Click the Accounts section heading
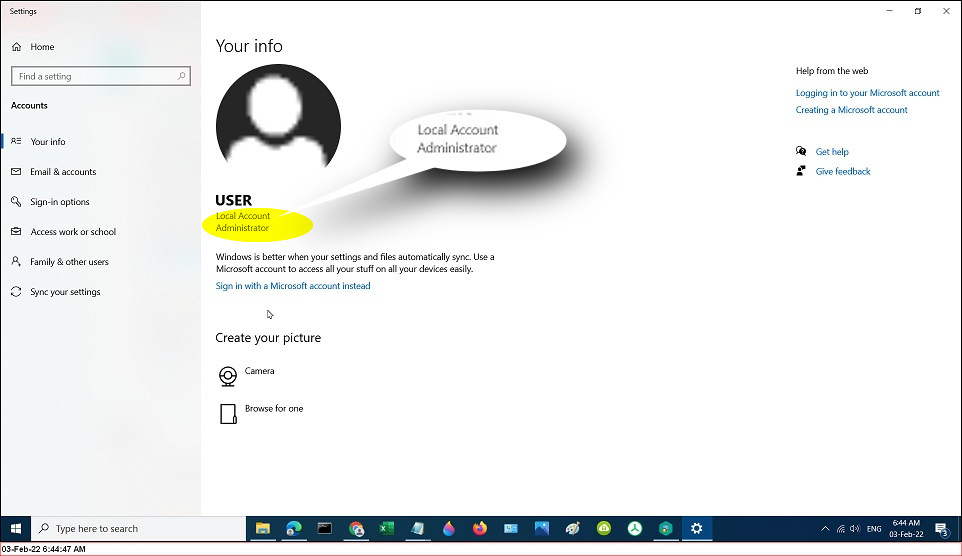Screen dimensions: 962x556 29,106
